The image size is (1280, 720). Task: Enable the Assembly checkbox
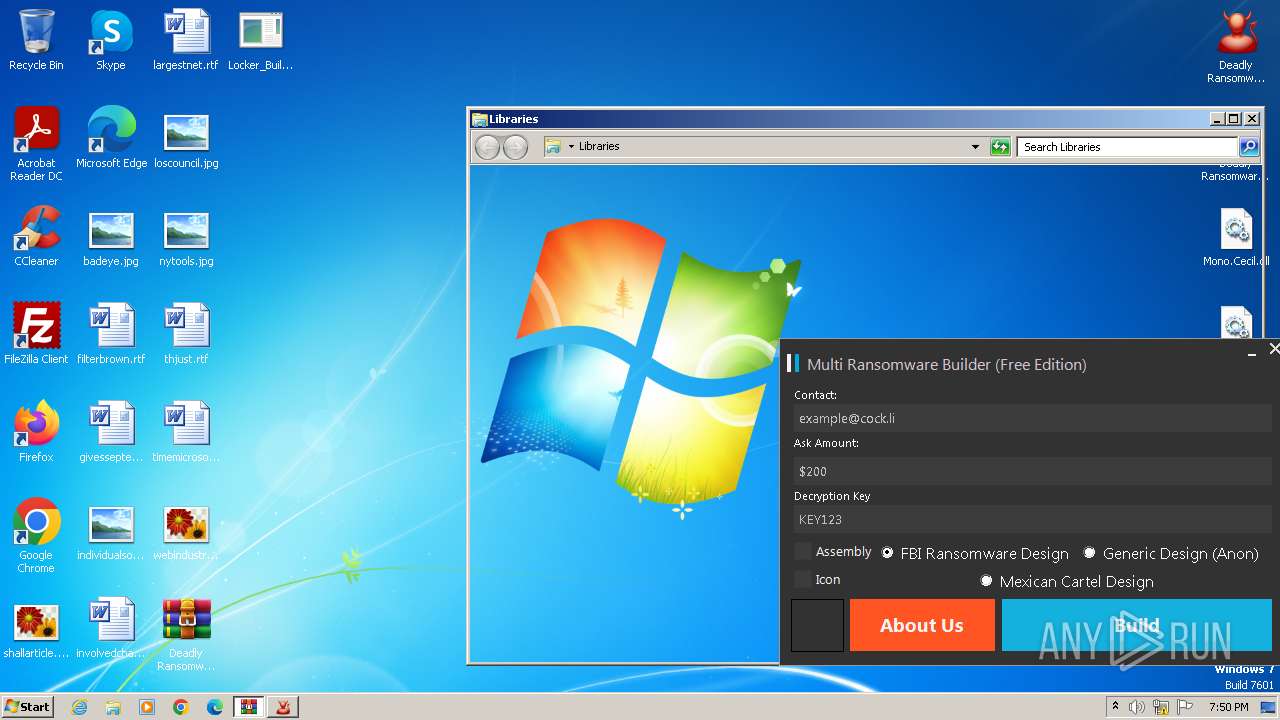tap(803, 552)
